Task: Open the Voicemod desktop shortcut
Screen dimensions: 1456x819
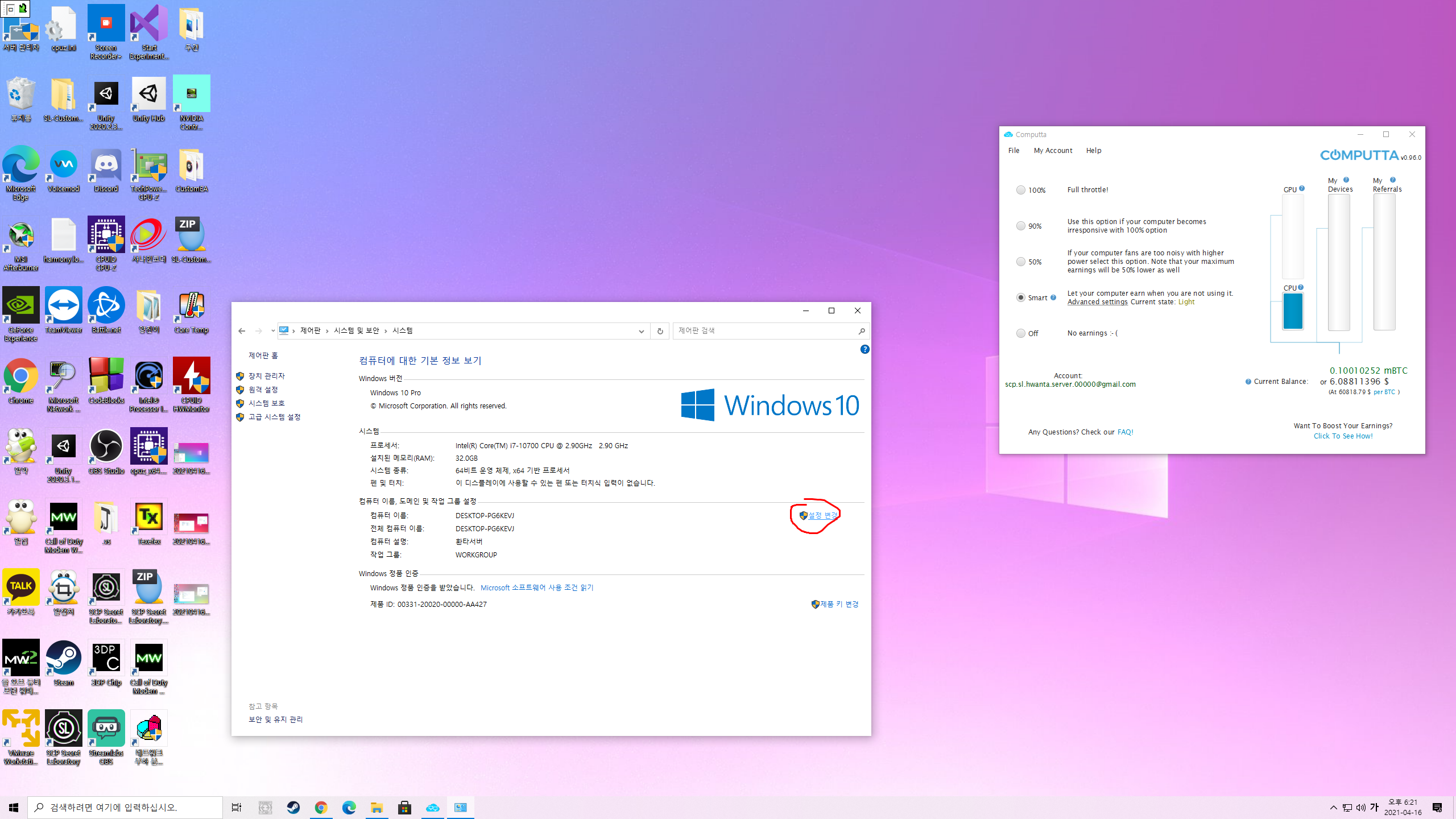Action: point(63,170)
